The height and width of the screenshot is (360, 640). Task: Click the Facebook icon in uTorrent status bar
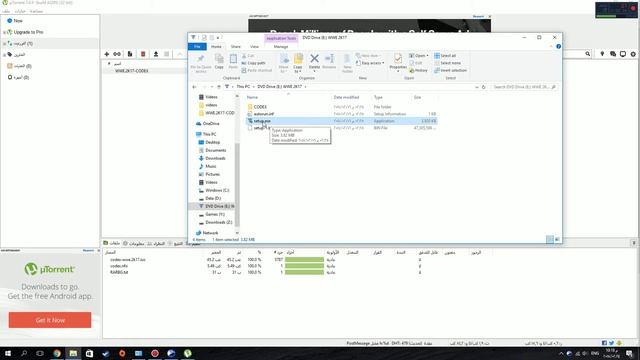(x=604, y=343)
